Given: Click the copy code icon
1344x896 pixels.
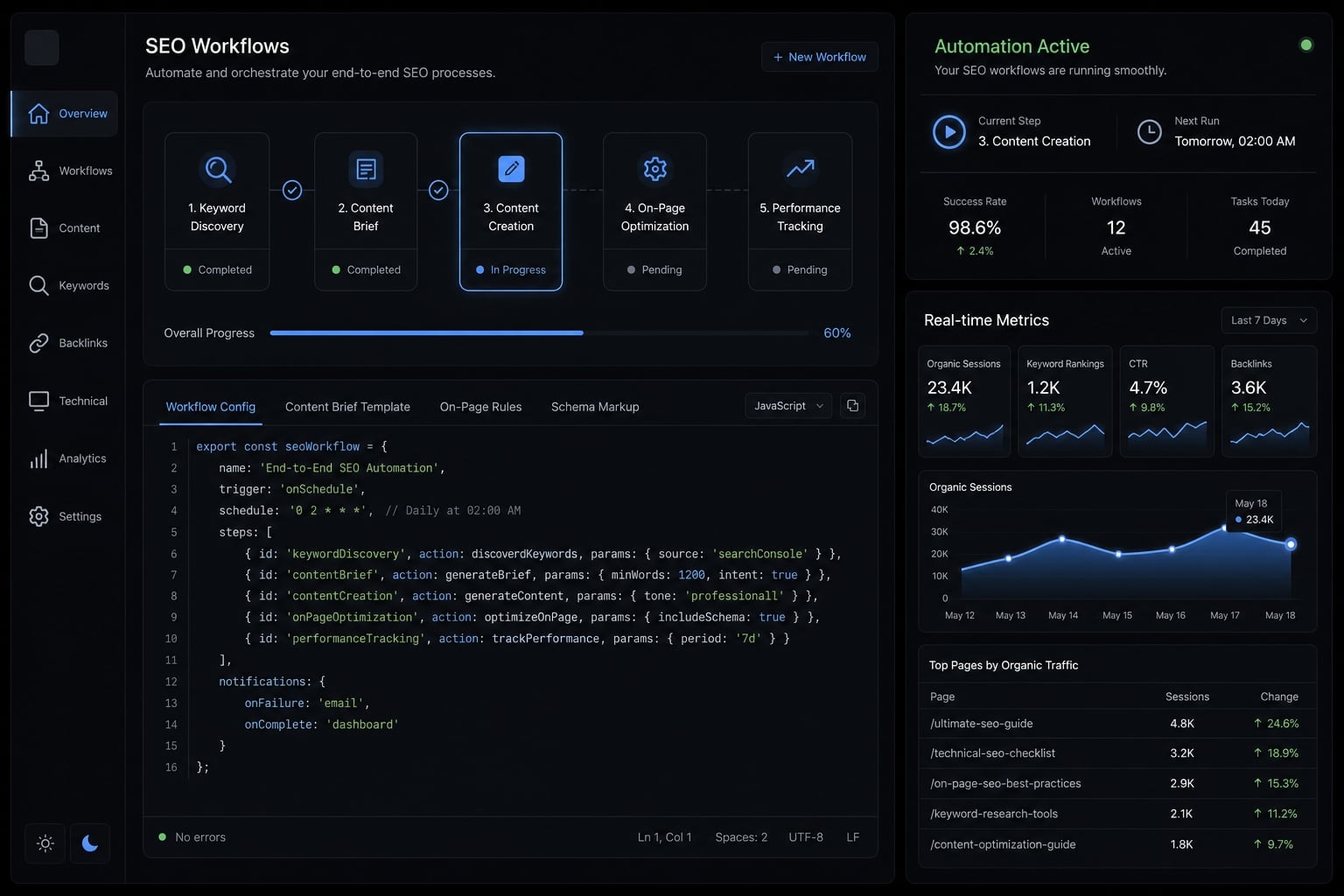Looking at the screenshot, I should (x=852, y=406).
